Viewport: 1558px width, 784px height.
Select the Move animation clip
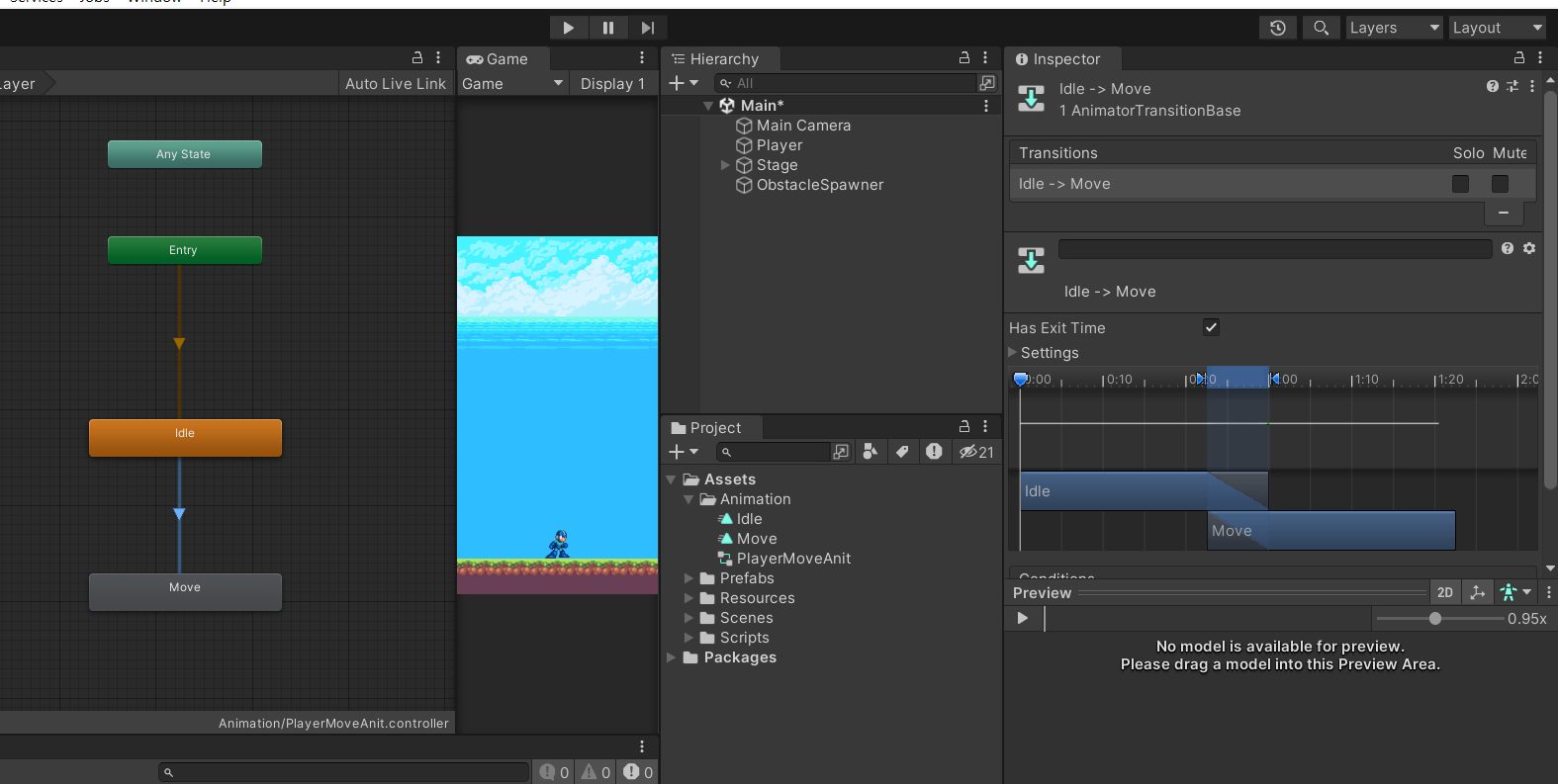coord(748,539)
